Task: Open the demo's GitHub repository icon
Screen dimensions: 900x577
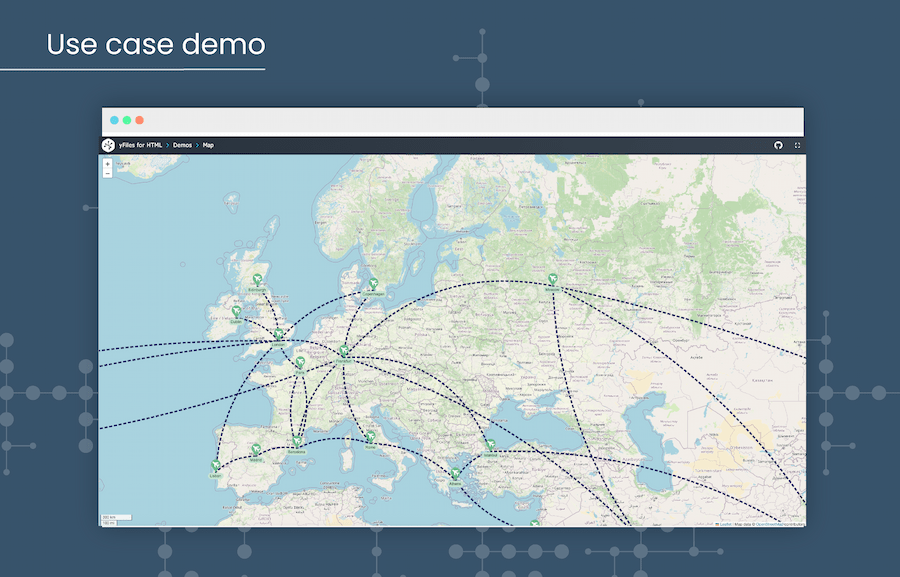Action: [x=779, y=144]
